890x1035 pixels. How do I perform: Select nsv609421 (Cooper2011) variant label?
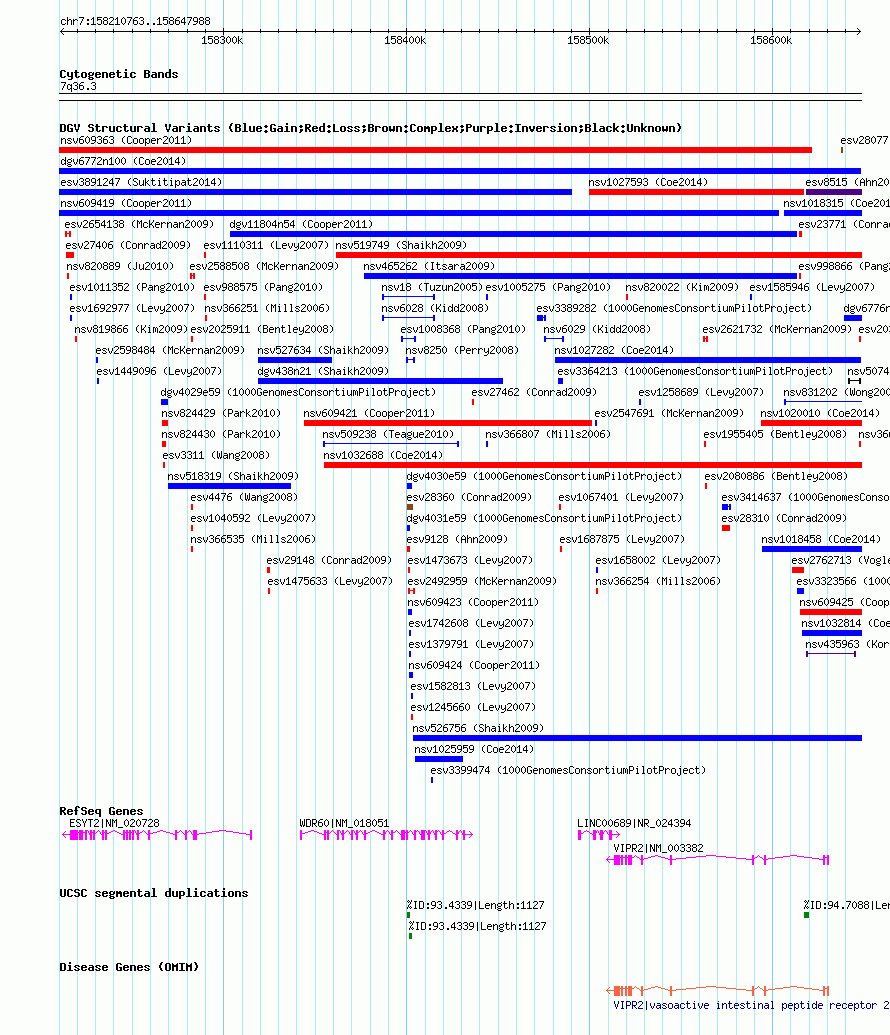coord(369,414)
